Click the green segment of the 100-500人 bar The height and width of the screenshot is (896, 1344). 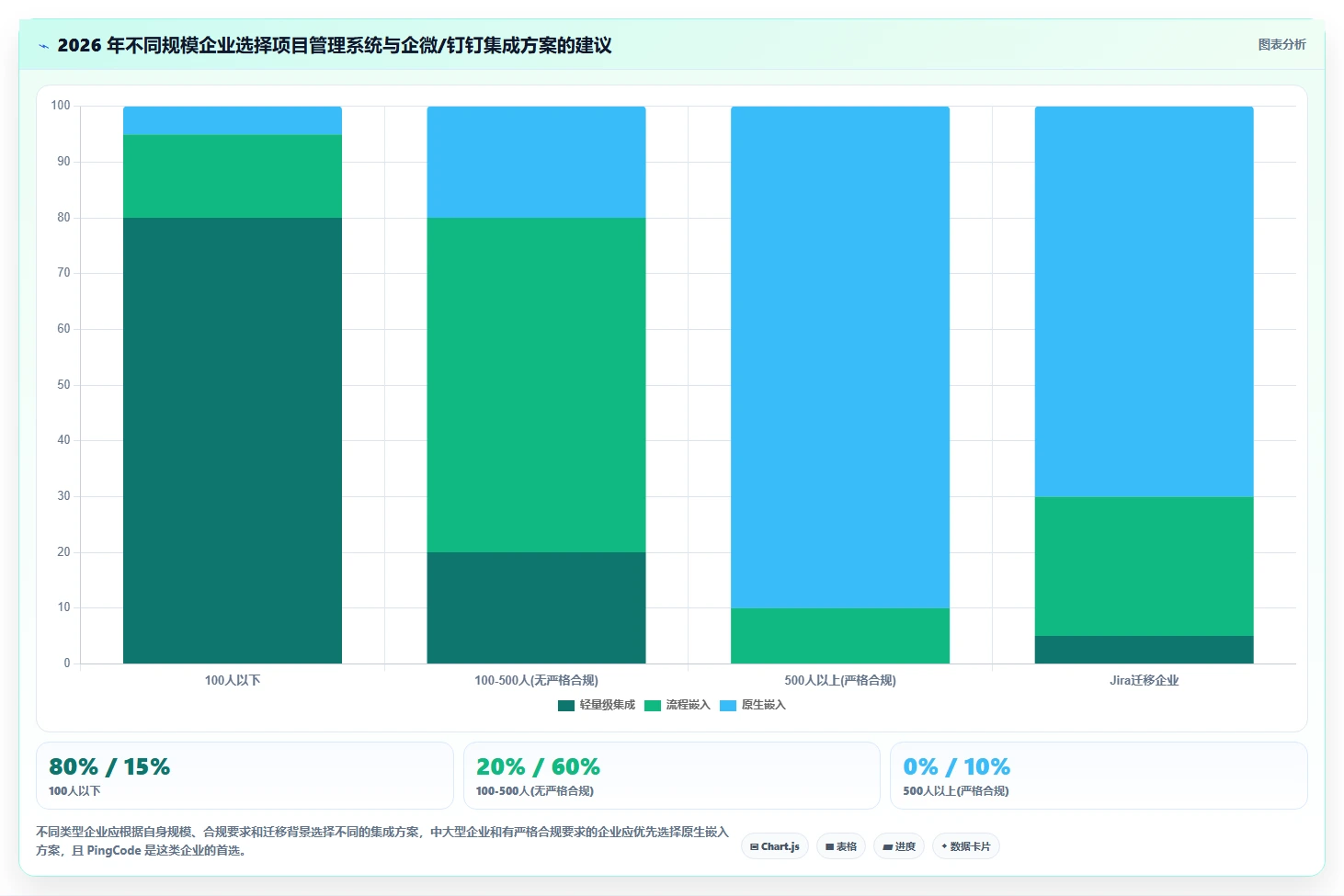click(536, 385)
